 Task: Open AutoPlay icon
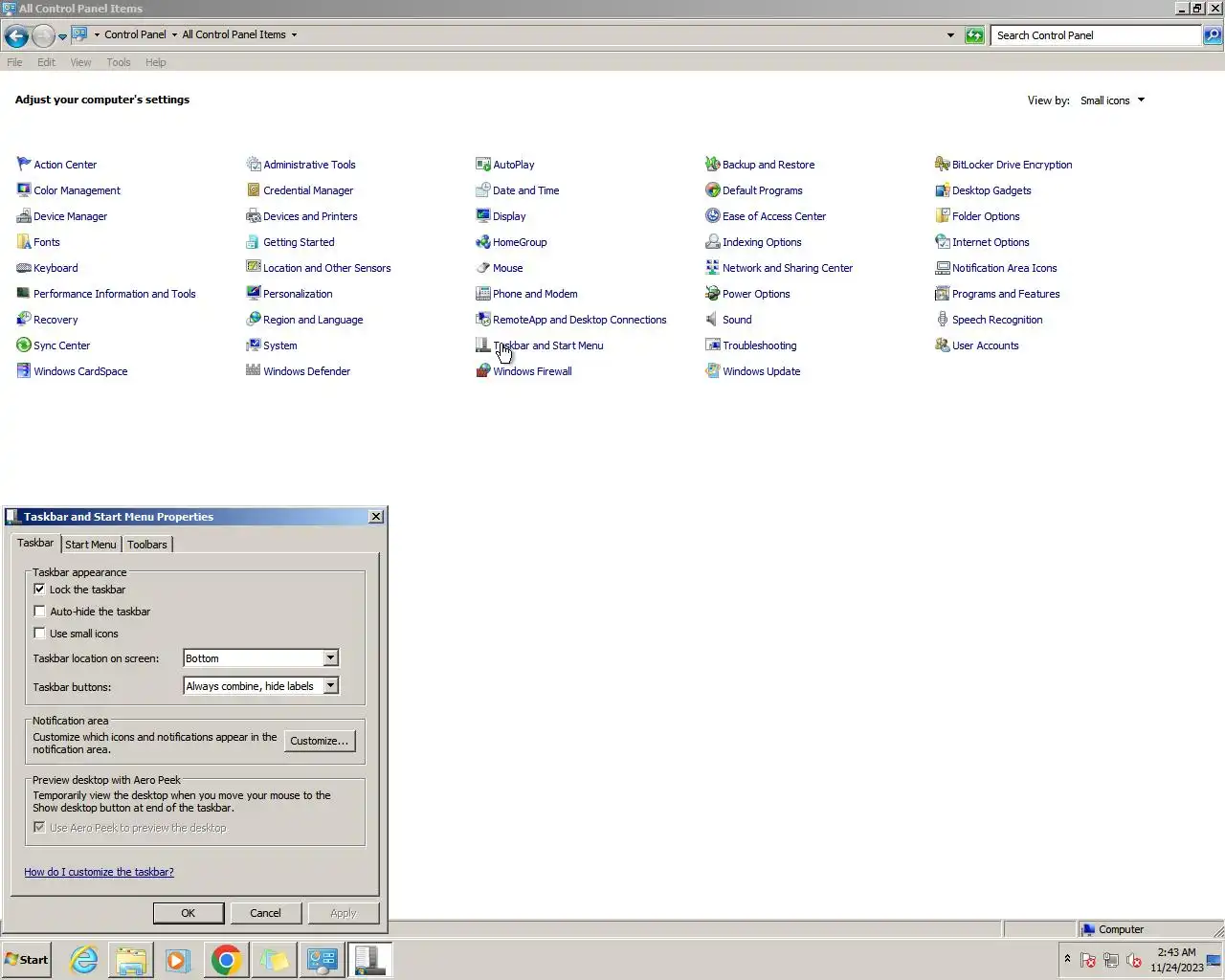coord(483,165)
